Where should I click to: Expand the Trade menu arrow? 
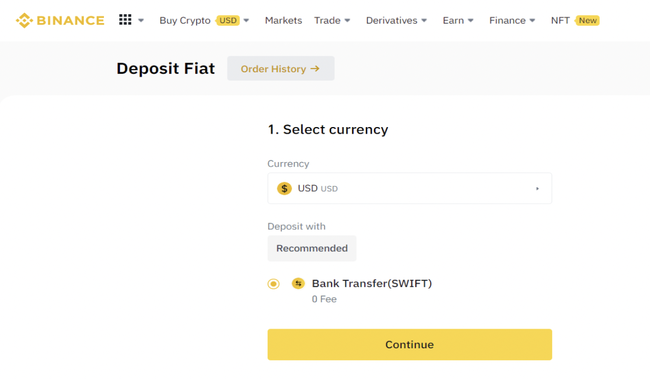coord(347,20)
